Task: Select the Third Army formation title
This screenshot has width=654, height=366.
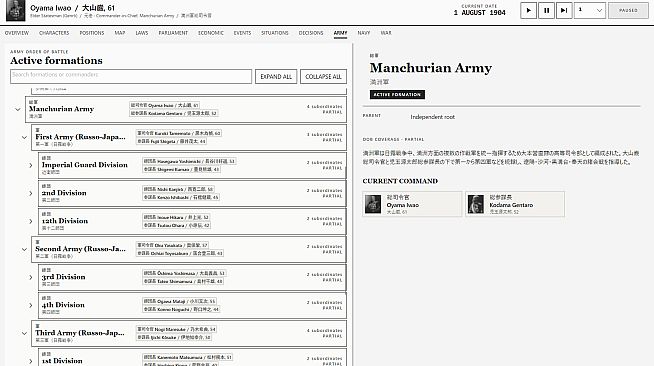Action: [80, 333]
